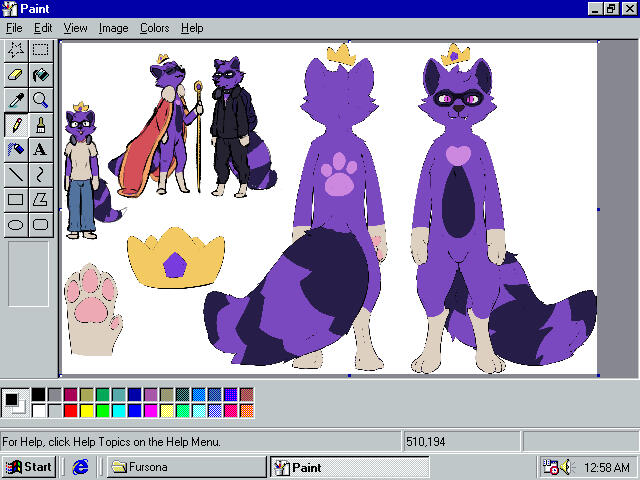Launch Internet Explorer from quick launch
The width and height of the screenshot is (640, 480).
tap(81, 467)
